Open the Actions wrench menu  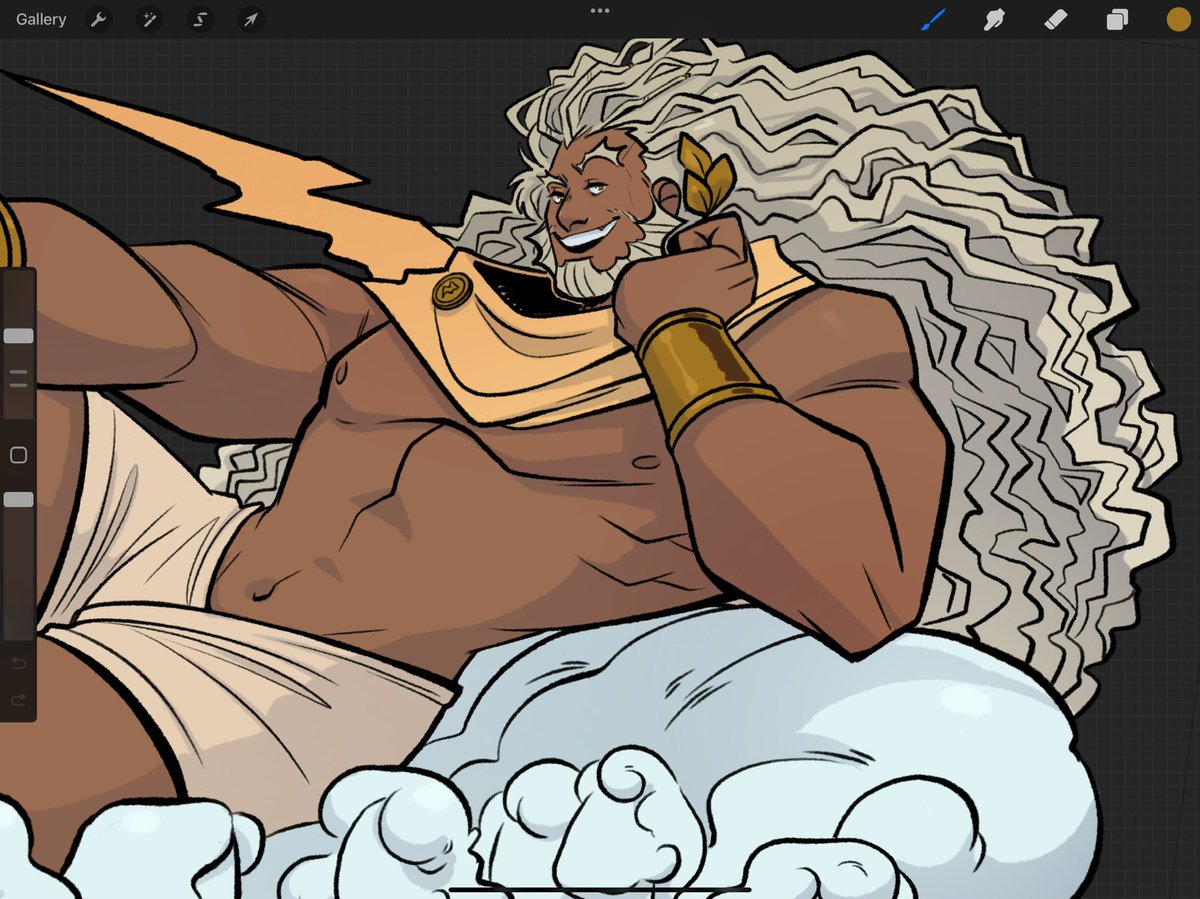click(x=98, y=19)
